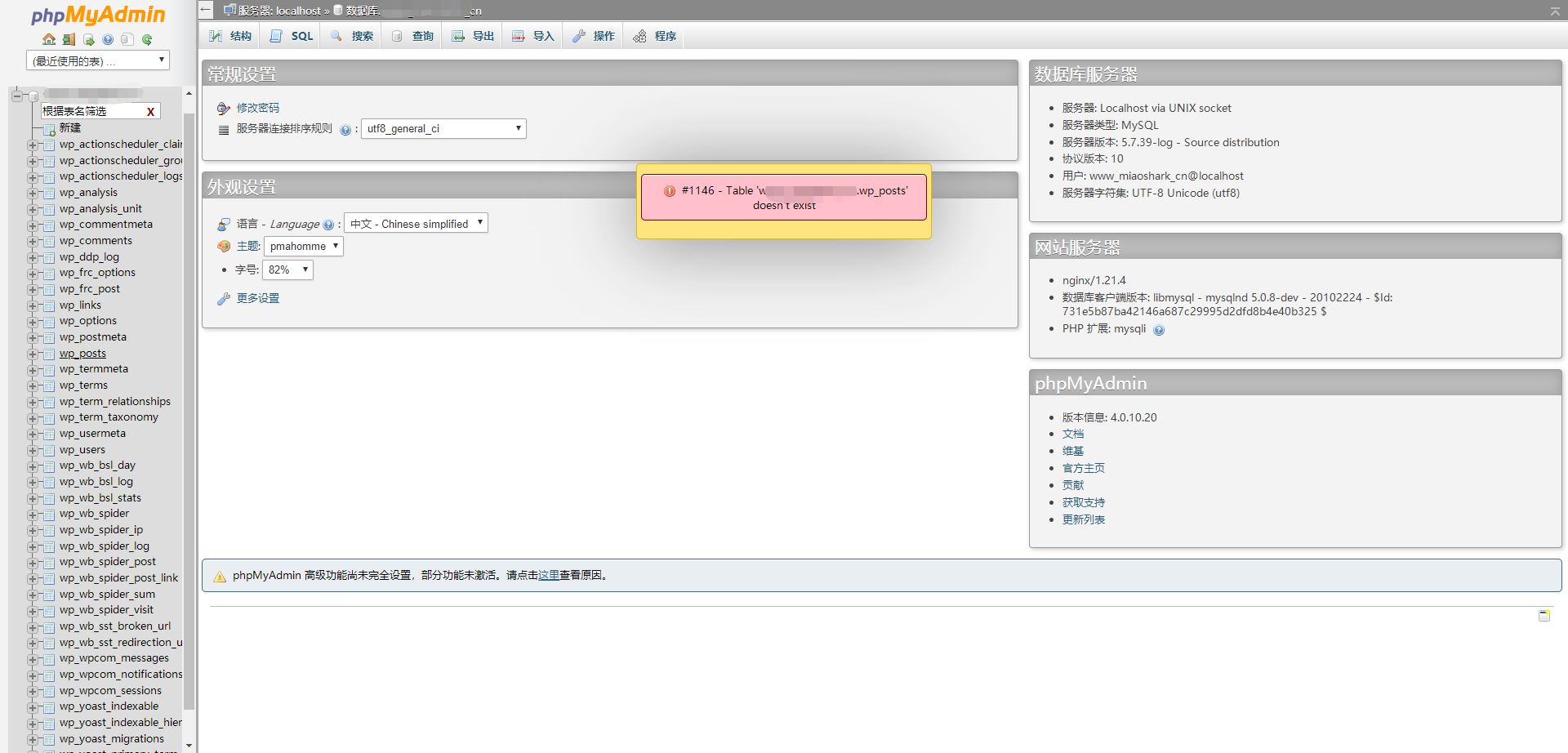Screen dimensions: 1568x753
Task: Click the documentation page icon in sidebar
Action: (127, 39)
